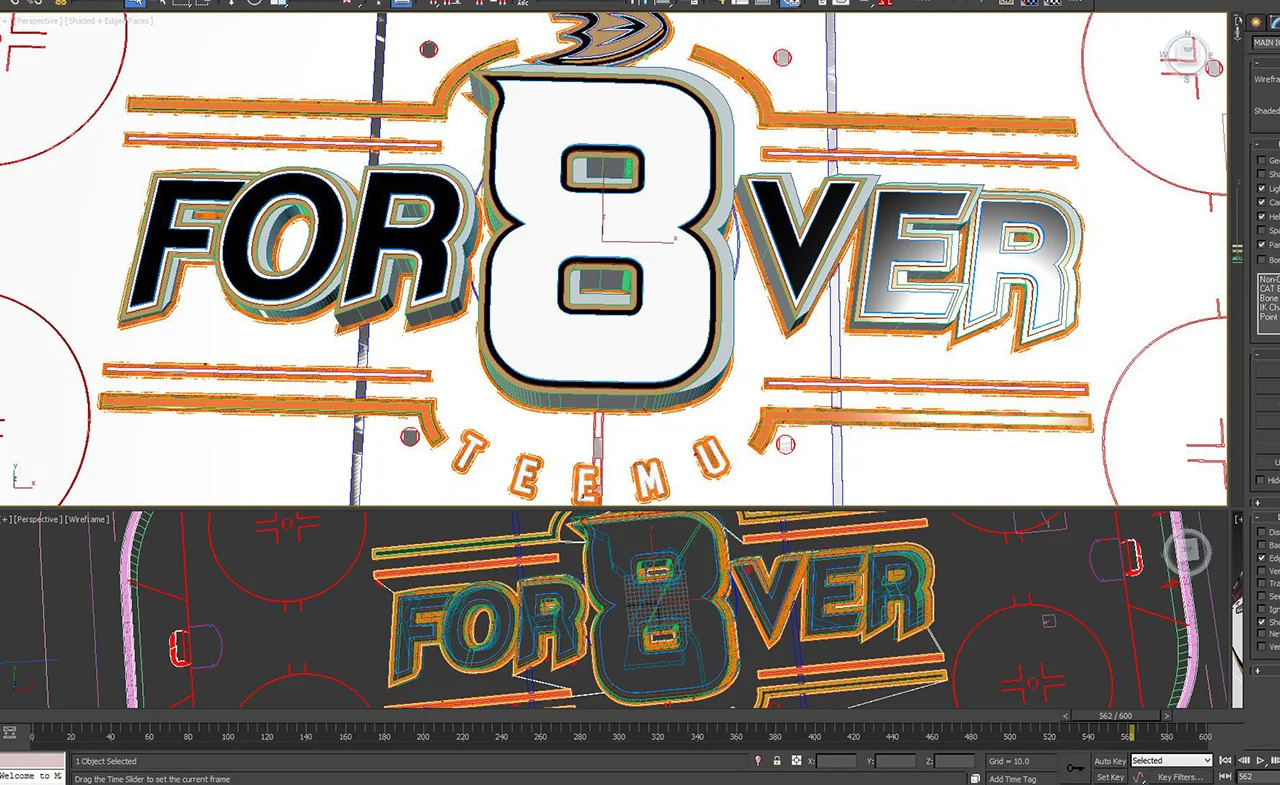
Task: Collapse the lower display properties rollout
Action: pos(1257,517)
